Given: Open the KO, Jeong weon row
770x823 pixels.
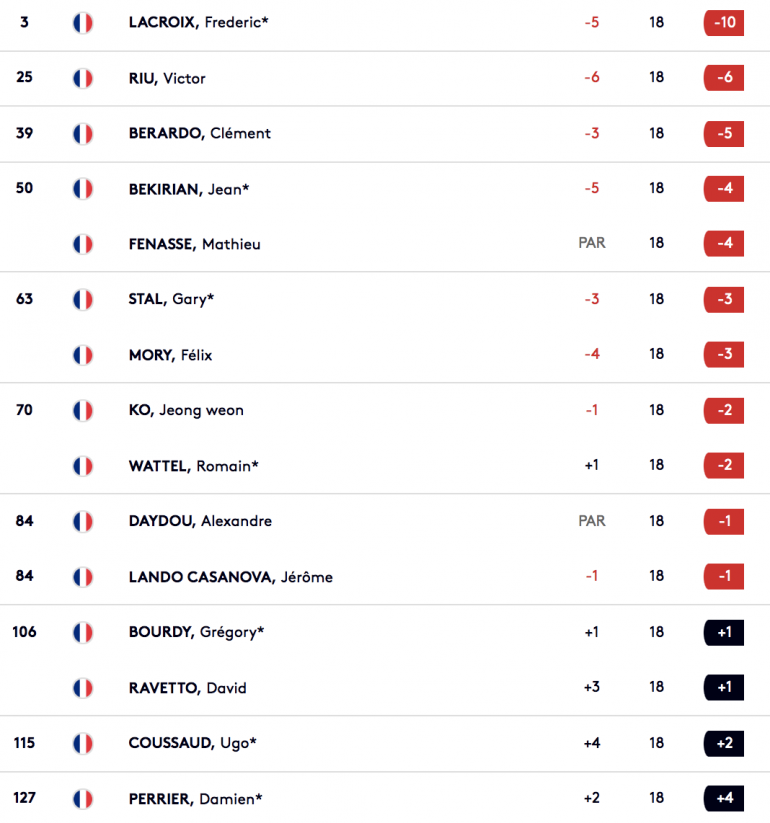Looking at the screenshot, I should [385, 410].
